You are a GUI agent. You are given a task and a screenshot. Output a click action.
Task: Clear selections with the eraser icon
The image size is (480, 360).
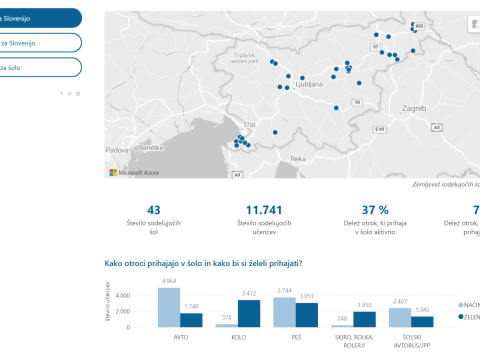(x=70, y=93)
